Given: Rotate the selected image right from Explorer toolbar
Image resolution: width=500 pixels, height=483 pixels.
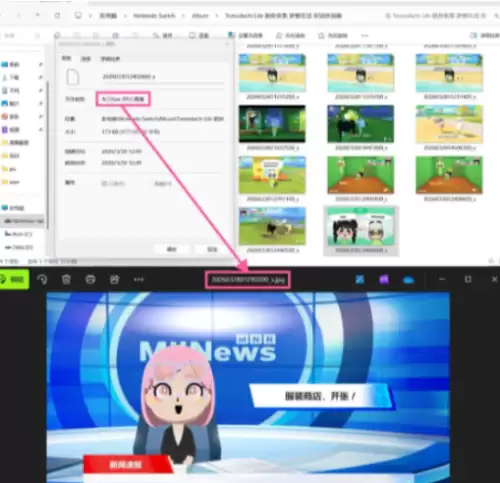Looking at the screenshot, I should tap(333, 35).
